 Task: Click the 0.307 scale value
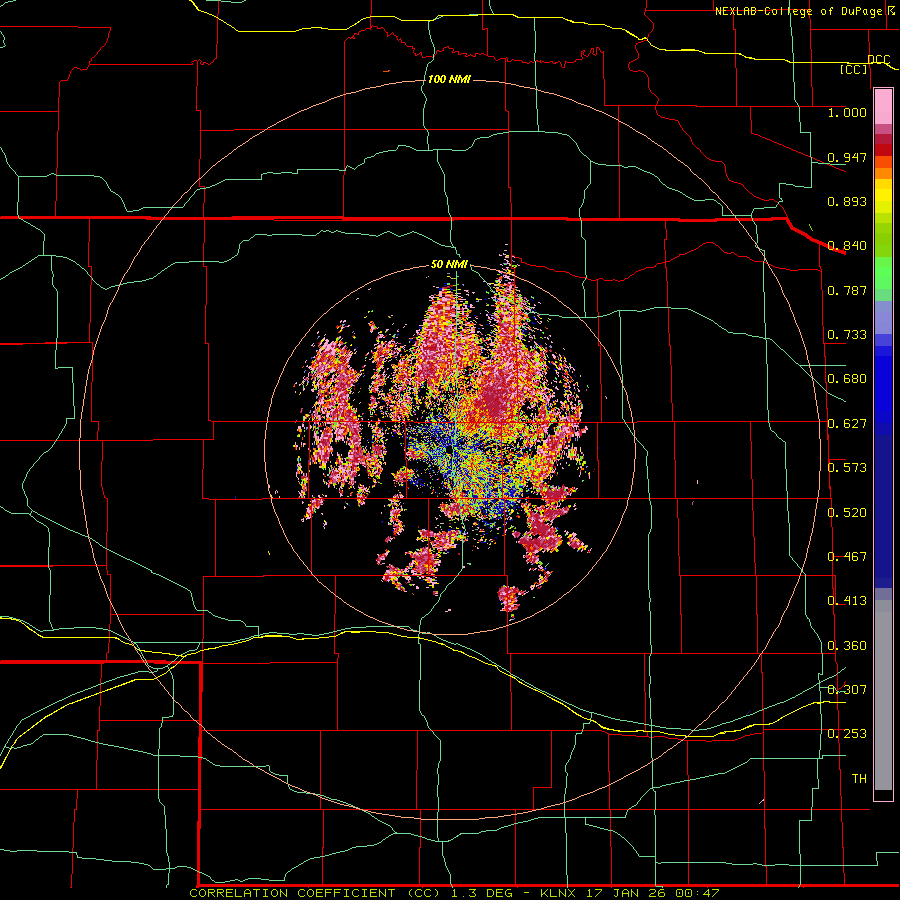coord(847,689)
